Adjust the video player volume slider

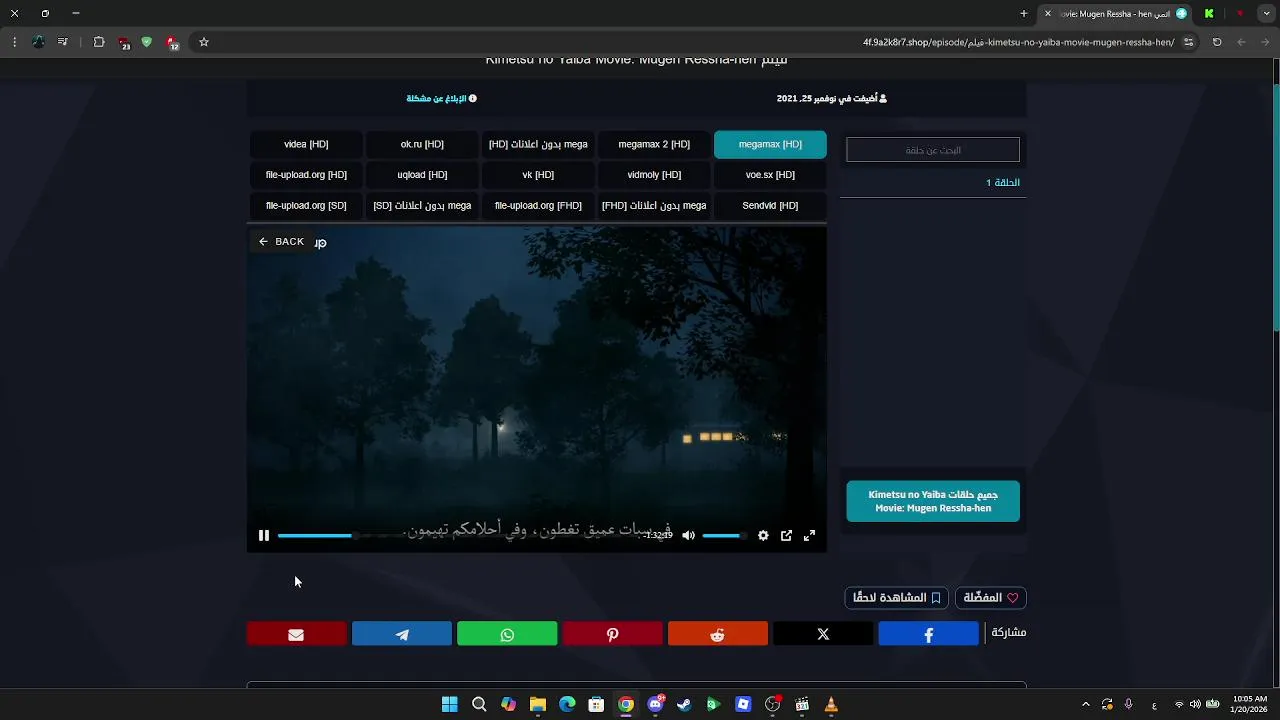pyautogui.click(x=724, y=536)
